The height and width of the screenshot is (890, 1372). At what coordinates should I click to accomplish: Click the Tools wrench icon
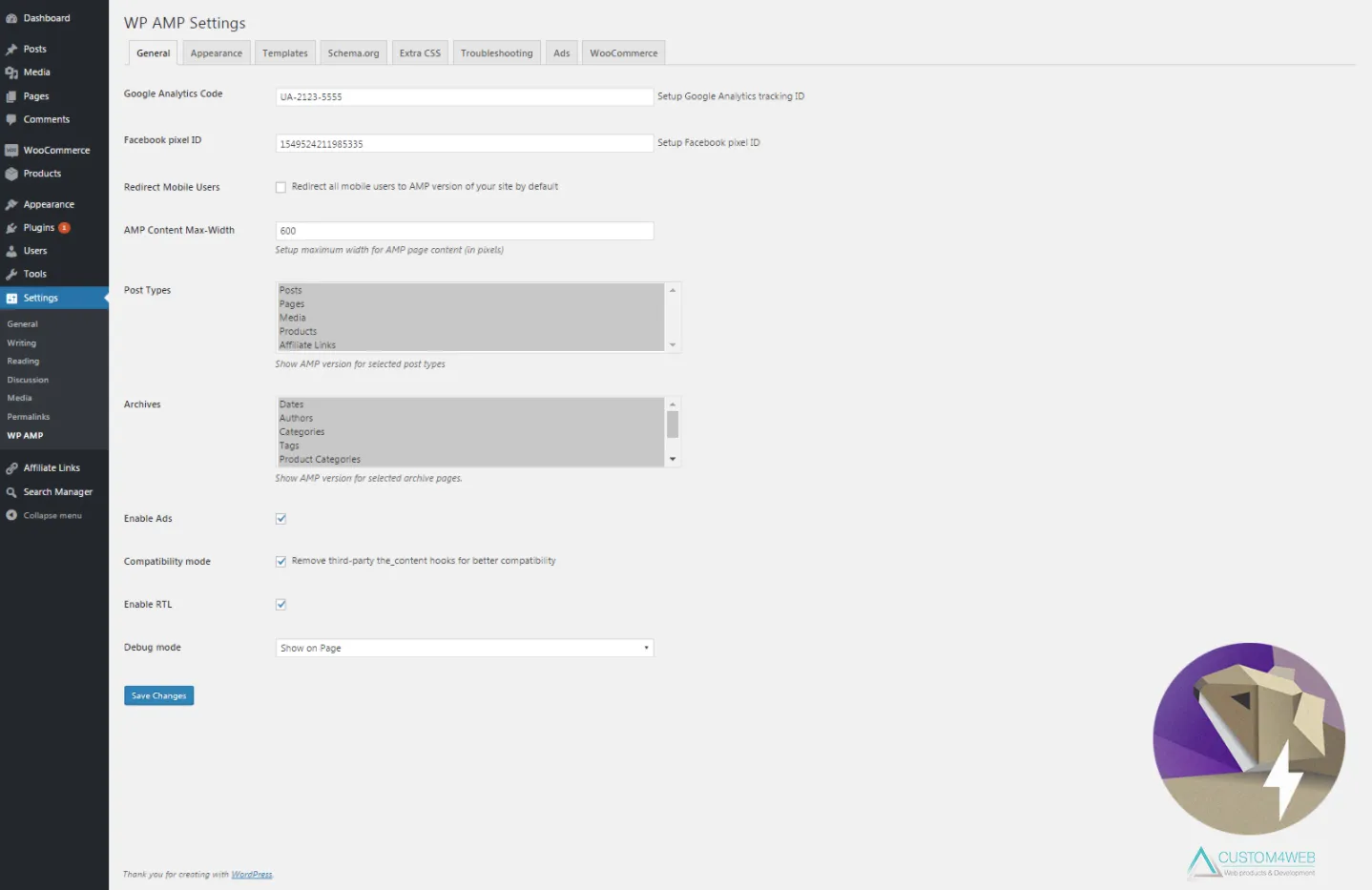tap(11, 274)
